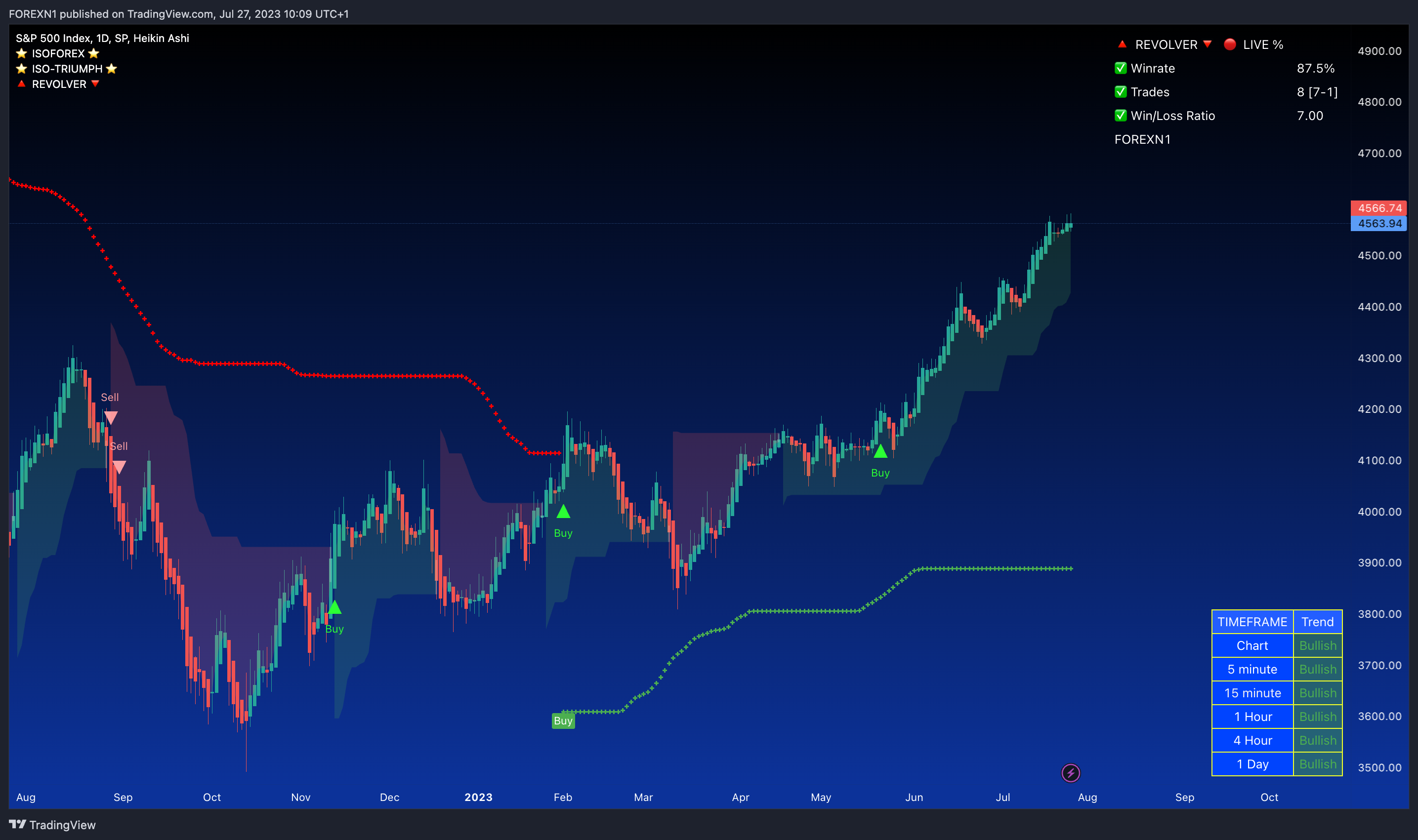Click the 5 minute timeframe row
Viewport: 1418px width, 840px height.
(1252, 669)
